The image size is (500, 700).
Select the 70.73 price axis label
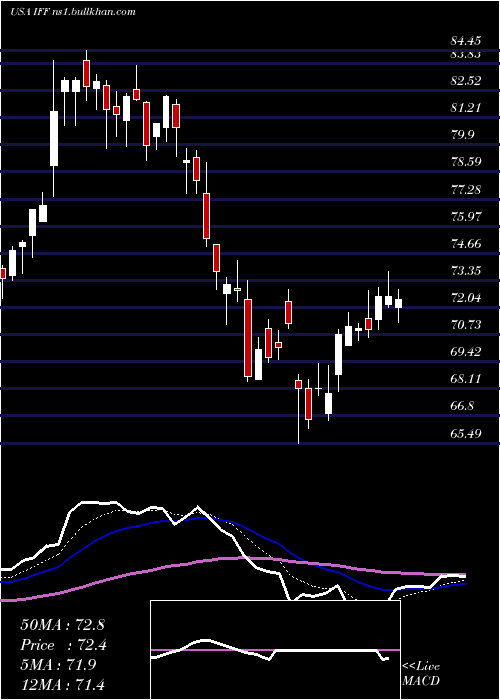[x=466, y=325]
